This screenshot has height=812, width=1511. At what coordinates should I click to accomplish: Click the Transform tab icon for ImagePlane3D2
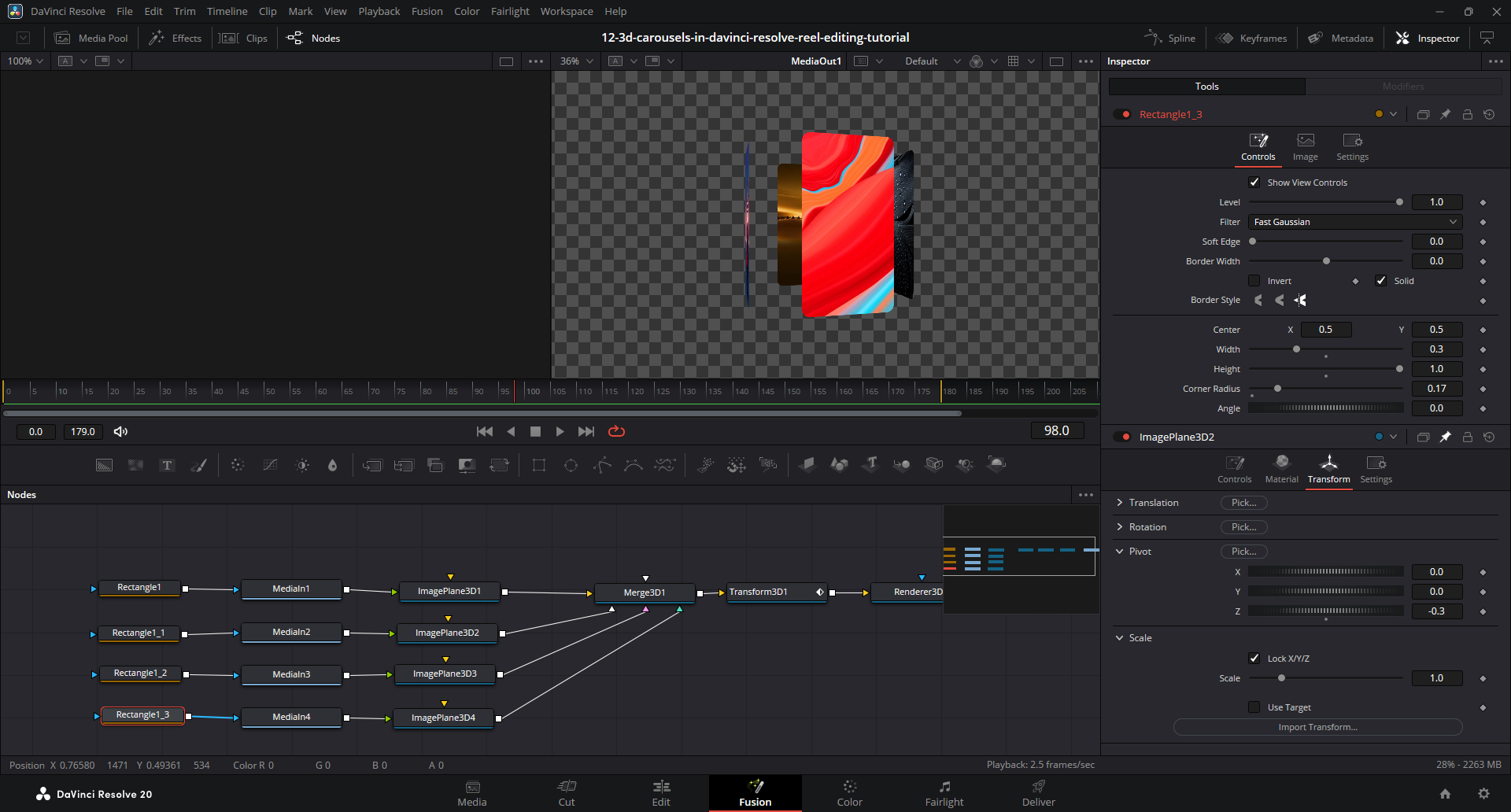(x=1328, y=463)
